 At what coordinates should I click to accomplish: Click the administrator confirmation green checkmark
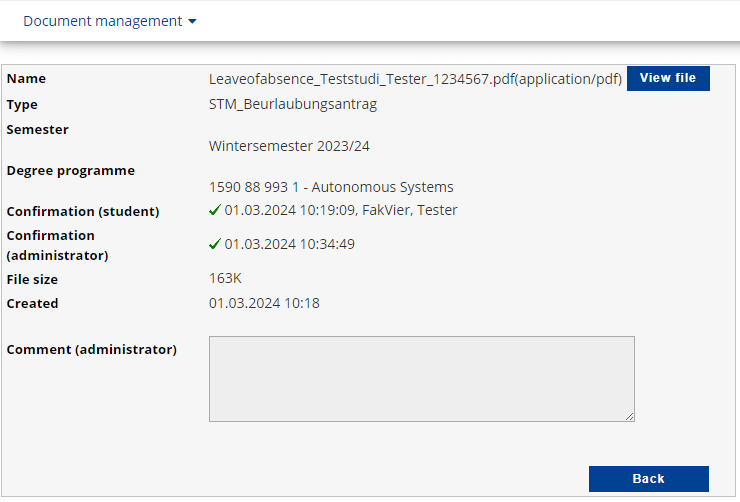click(x=215, y=244)
